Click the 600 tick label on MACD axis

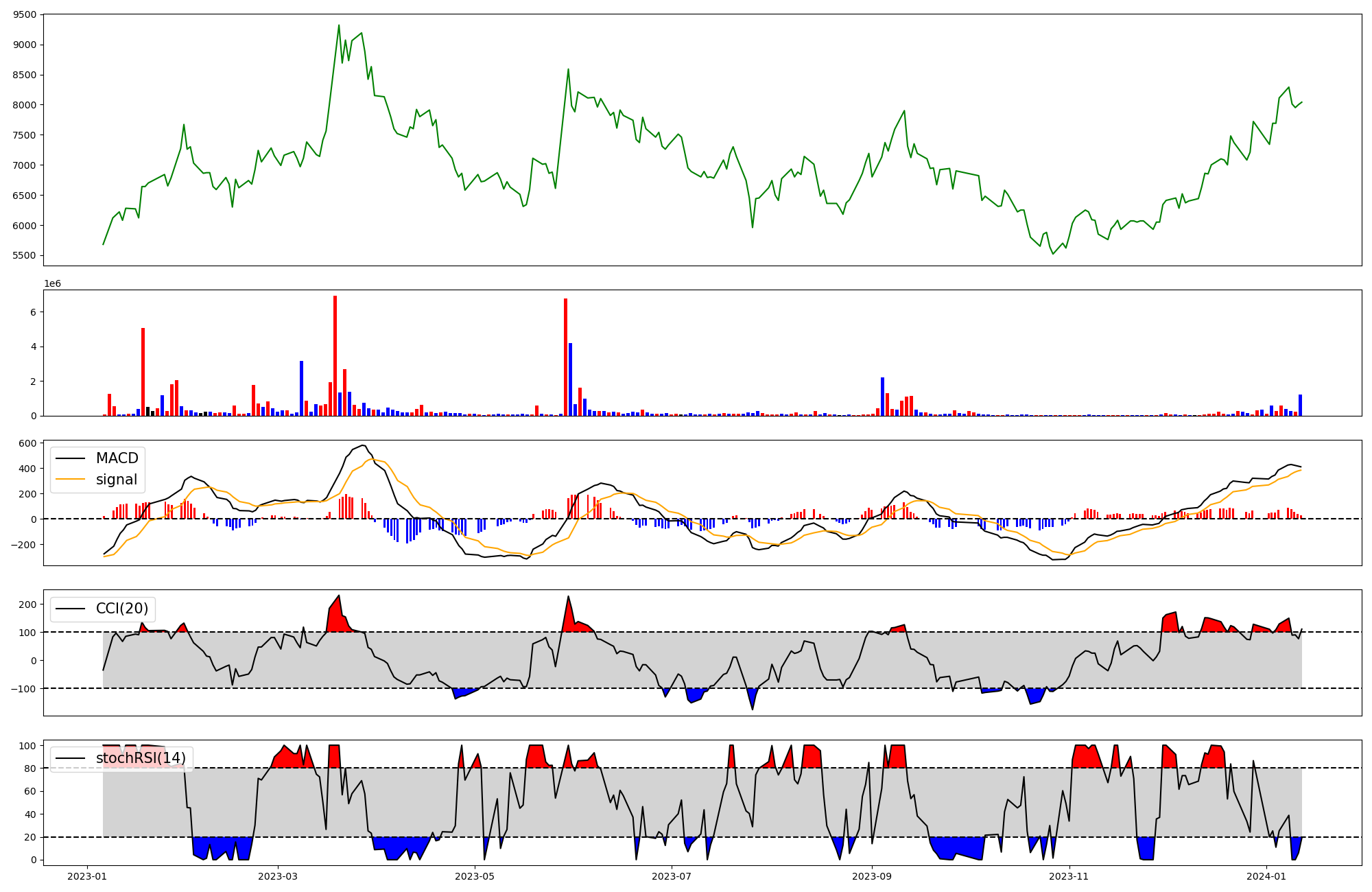(x=27, y=444)
